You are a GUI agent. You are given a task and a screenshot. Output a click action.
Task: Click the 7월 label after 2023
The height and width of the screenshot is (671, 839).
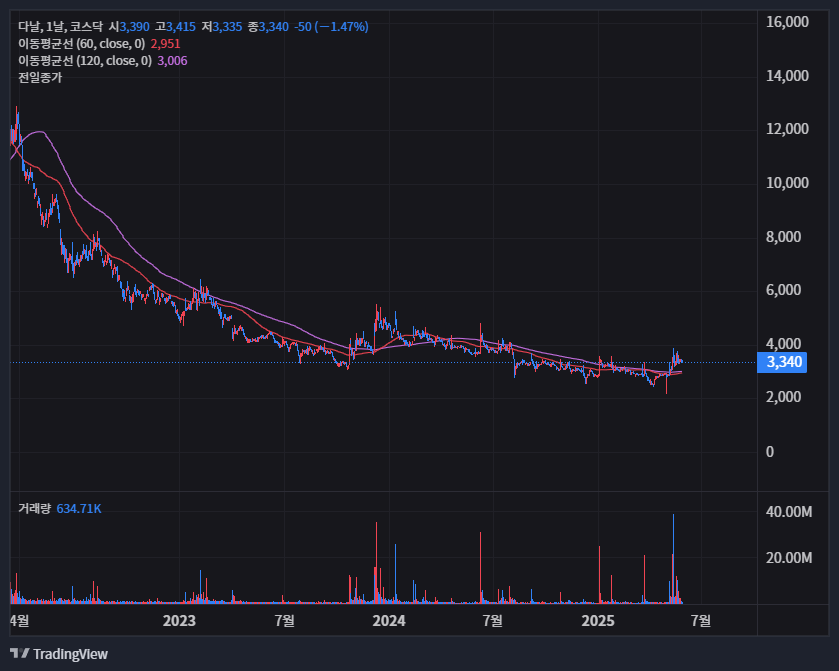[x=284, y=621]
